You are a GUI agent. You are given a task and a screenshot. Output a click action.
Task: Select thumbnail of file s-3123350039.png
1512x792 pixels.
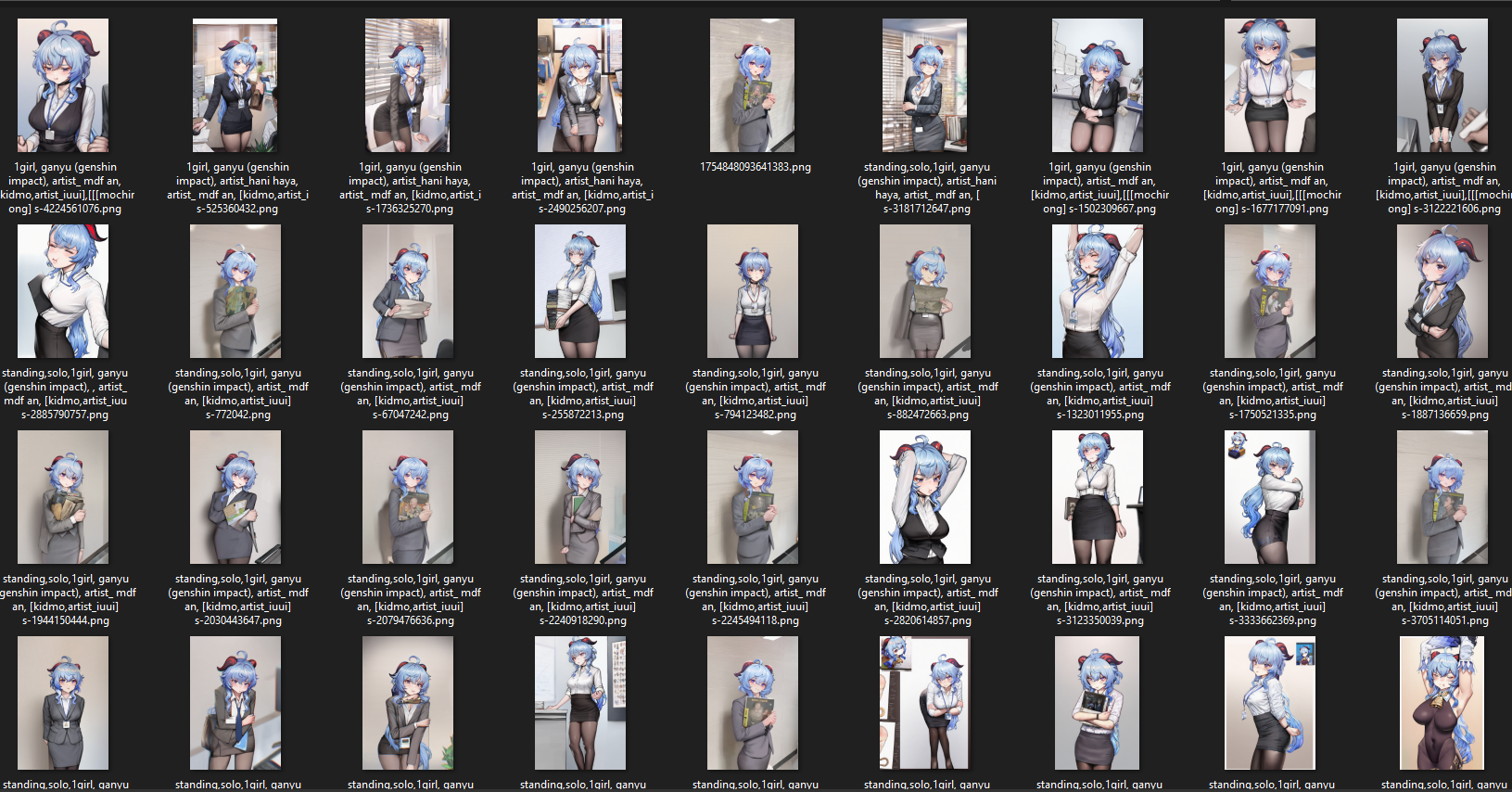(x=1098, y=497)
